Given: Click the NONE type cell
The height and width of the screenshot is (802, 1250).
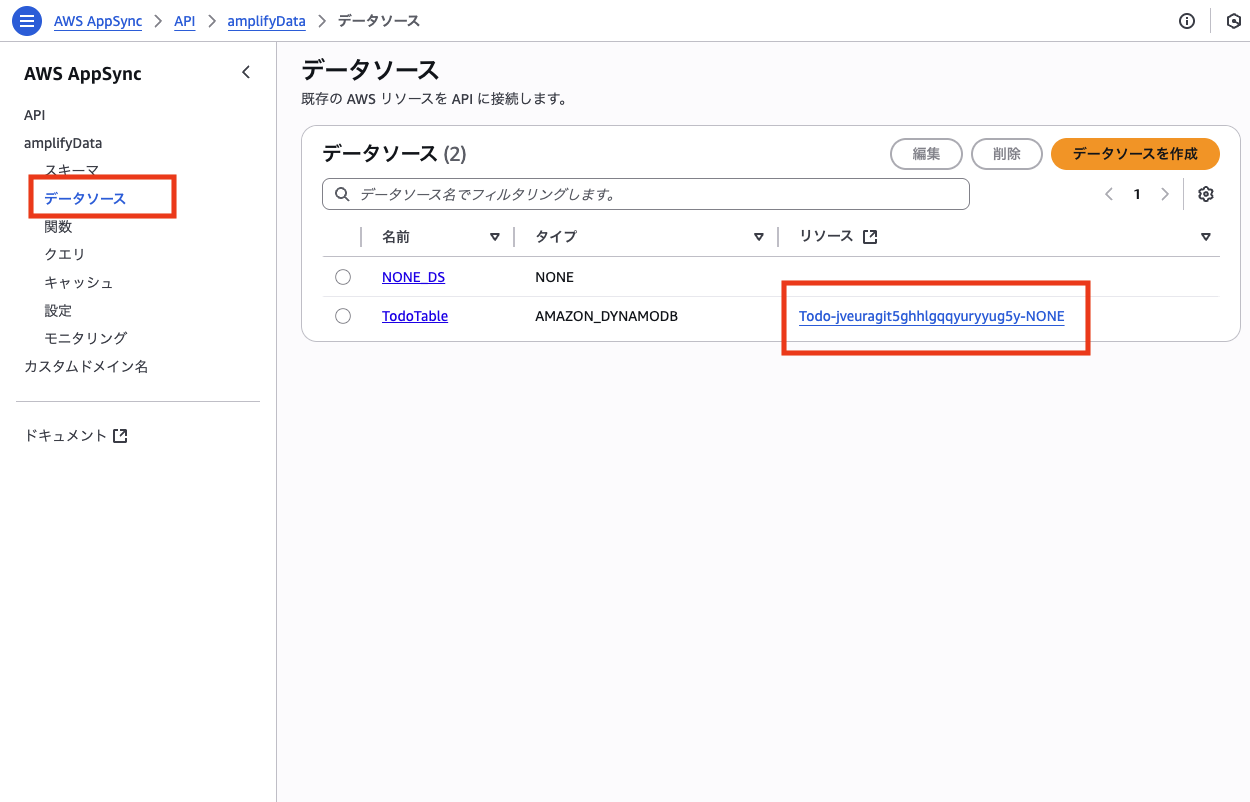Looking at the screenshot, I should (554, 277).
